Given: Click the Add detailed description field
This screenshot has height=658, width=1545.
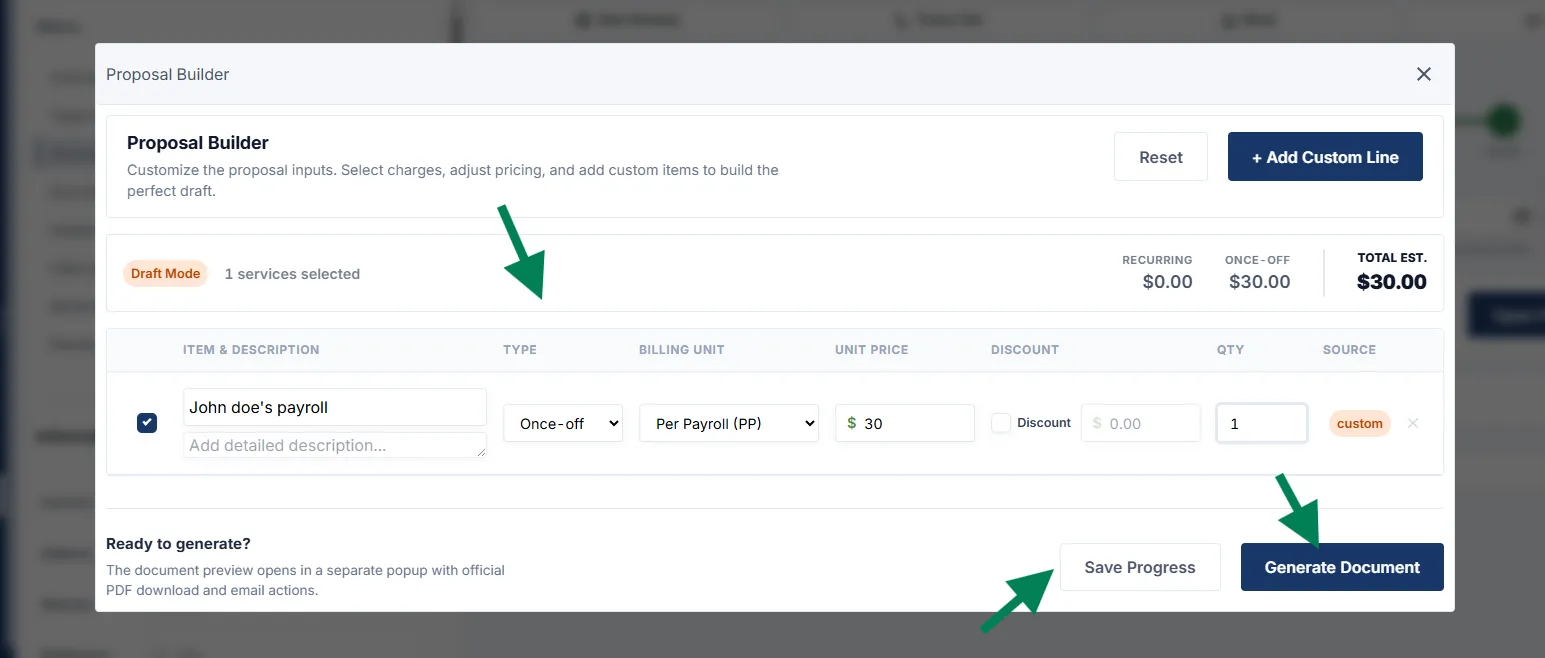Looking at the screenshot, I should click(x=335, y=445).
